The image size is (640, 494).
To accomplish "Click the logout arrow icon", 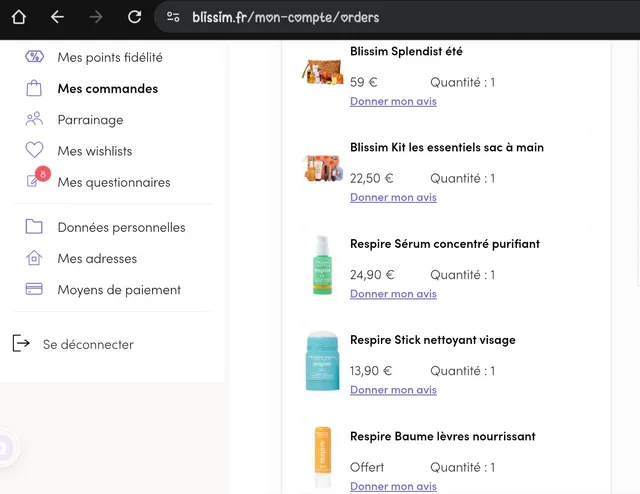I will click(x=21, y=343).
